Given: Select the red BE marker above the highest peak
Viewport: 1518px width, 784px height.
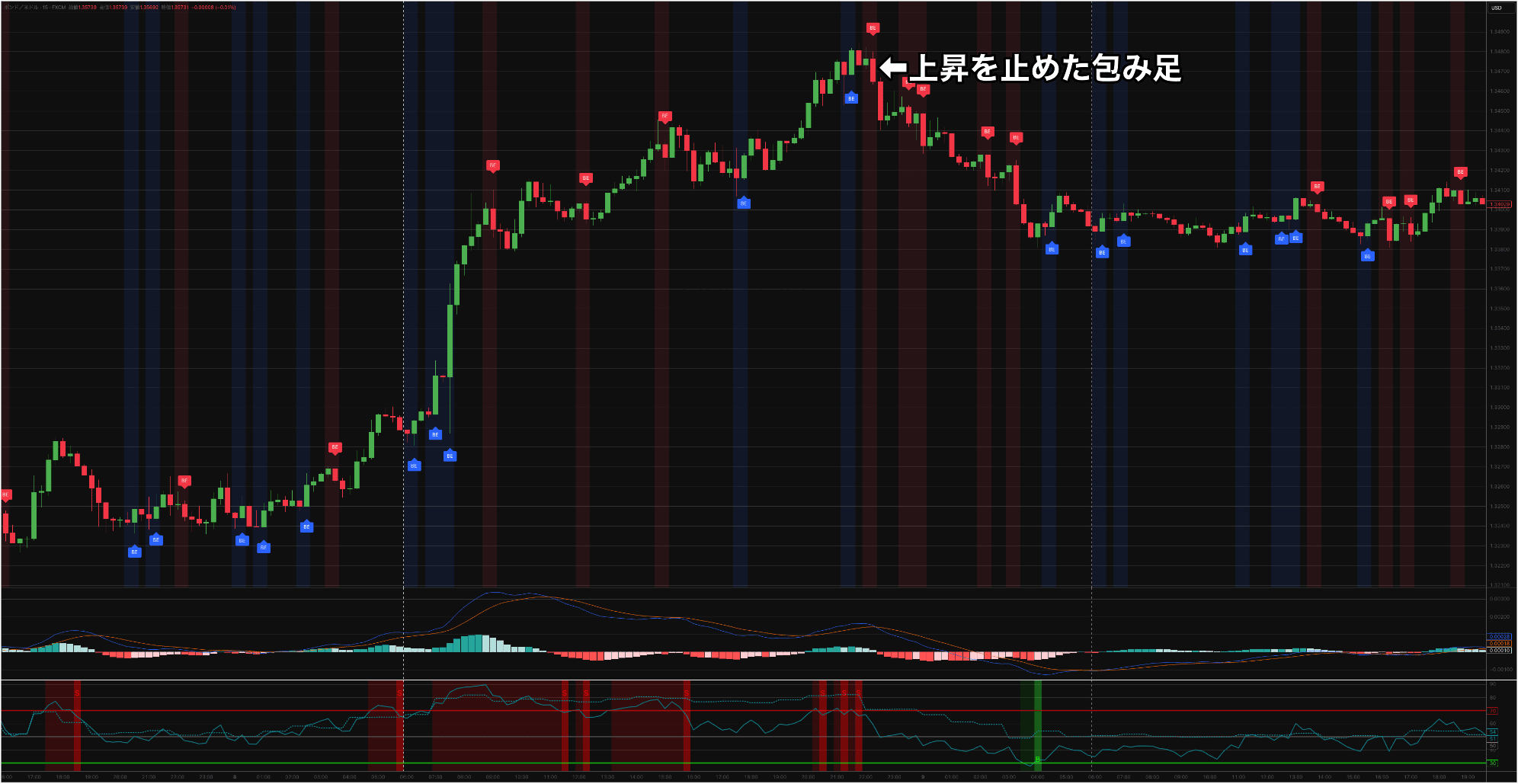Looking at the screenshot, I should point(873,28).
